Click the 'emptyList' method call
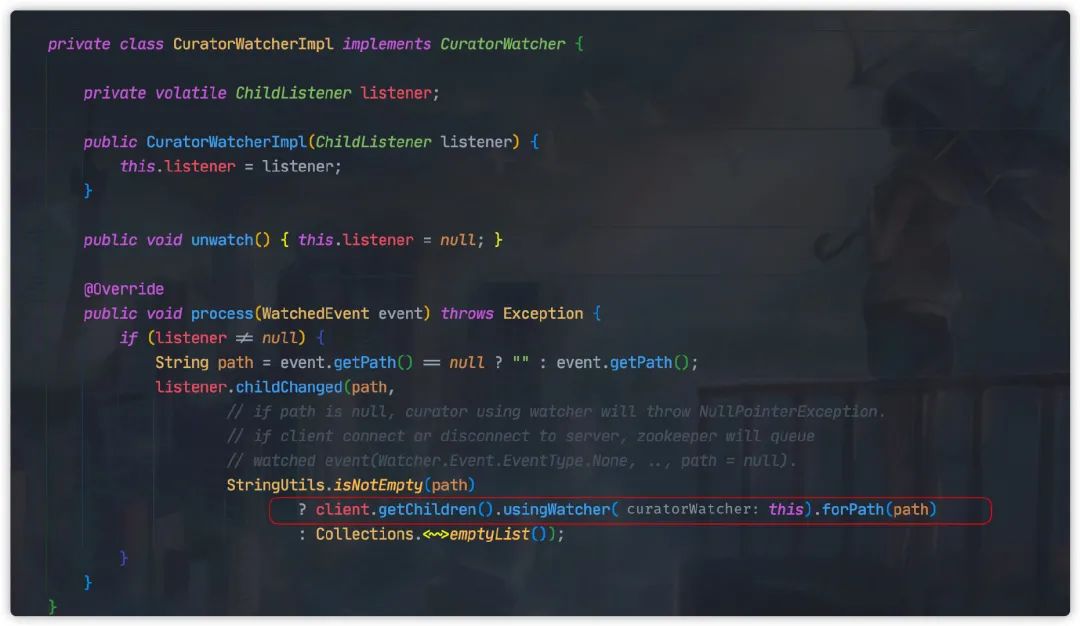Viewport: 1080px width, 626px height. [x=490, y=534]
